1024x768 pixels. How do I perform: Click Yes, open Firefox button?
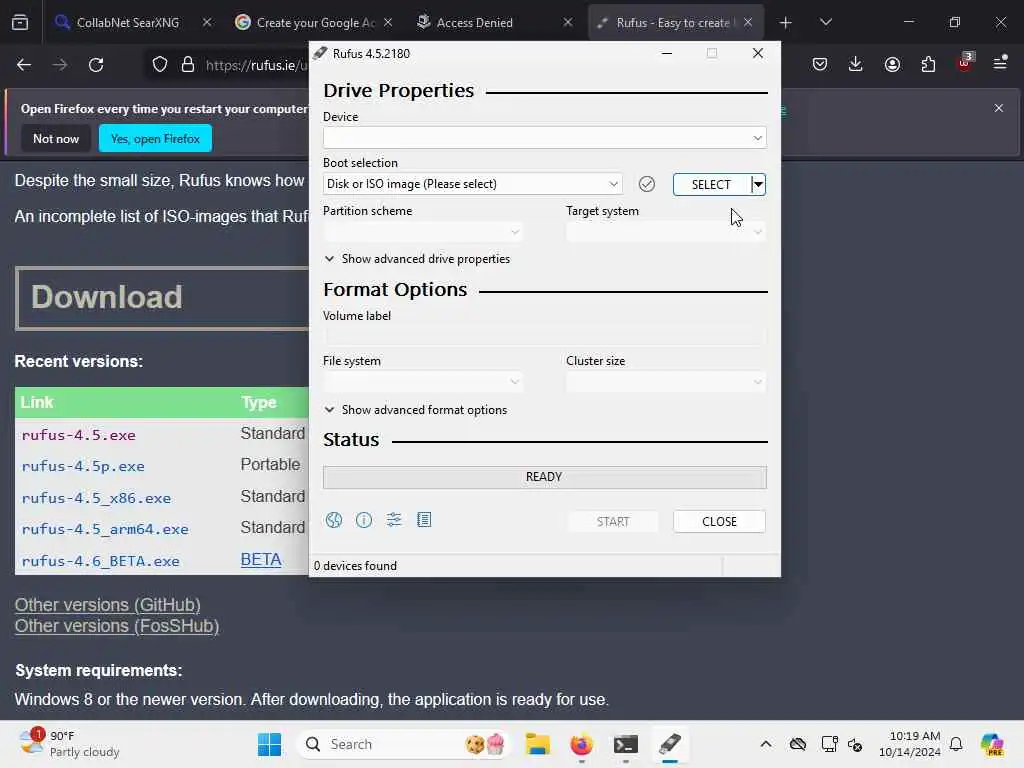155,138
